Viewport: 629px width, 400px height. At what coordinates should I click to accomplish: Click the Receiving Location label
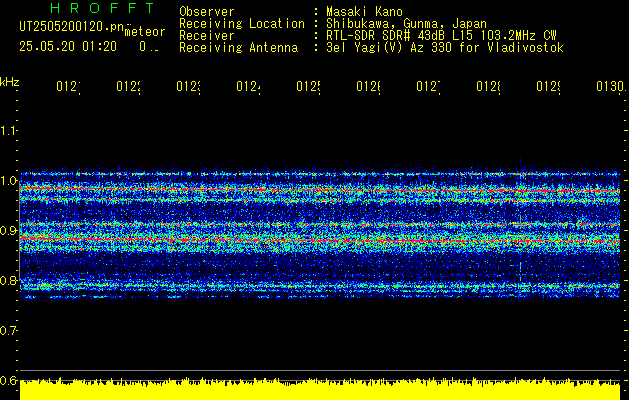(242, 24)
